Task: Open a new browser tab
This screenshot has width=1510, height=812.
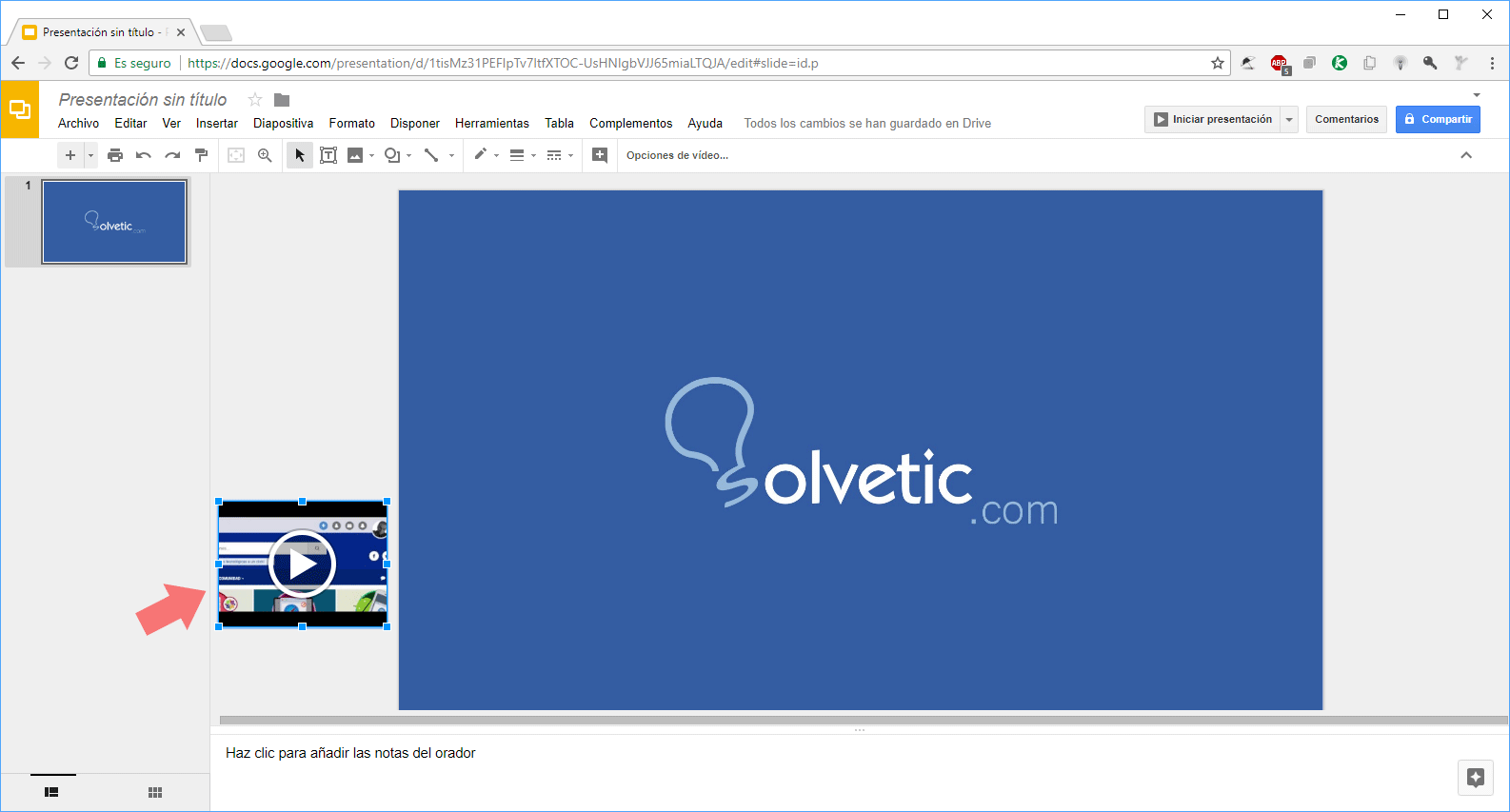Action: pos(216,33)
